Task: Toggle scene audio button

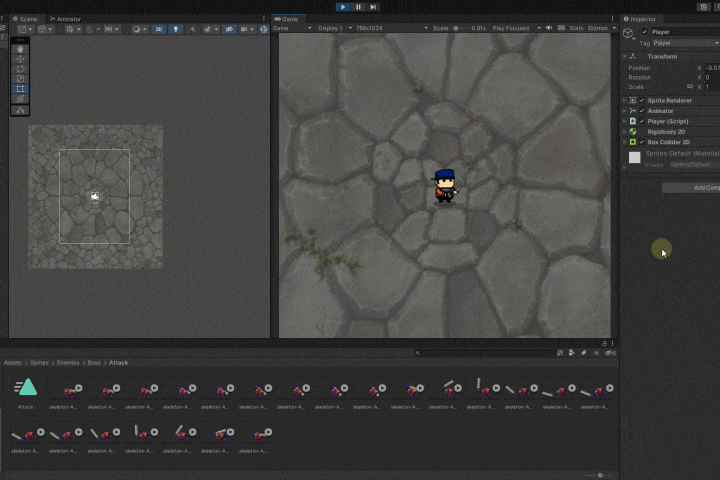Action: tap(192, 29)
